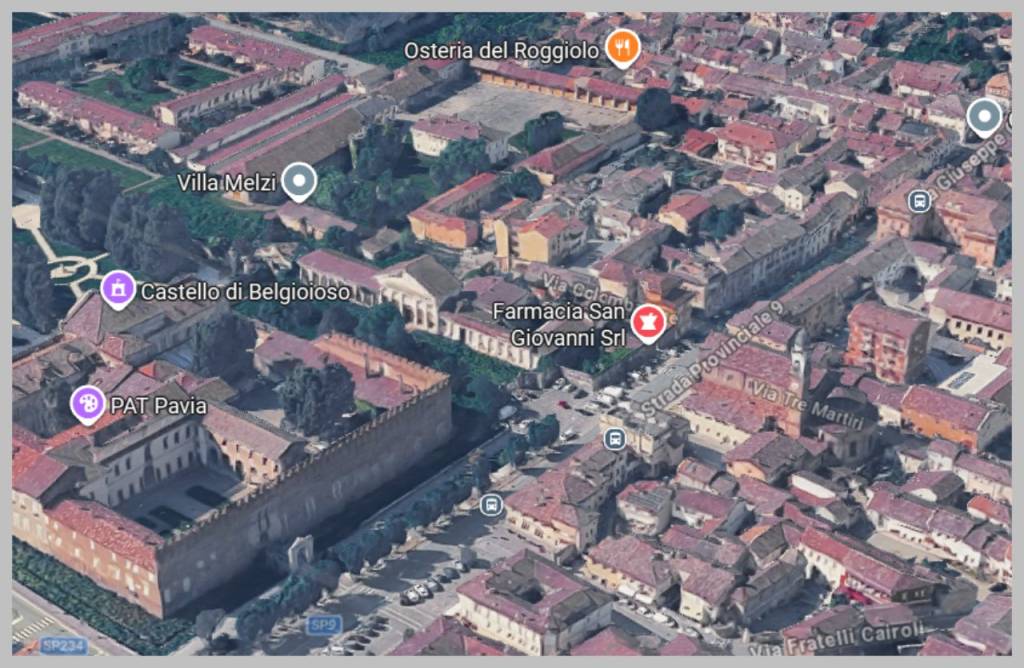Image resolution: width=1024 pixels, height=668 pixels.
Task: Click the Castello di Belgioioso name text
Action: (247, 292)
